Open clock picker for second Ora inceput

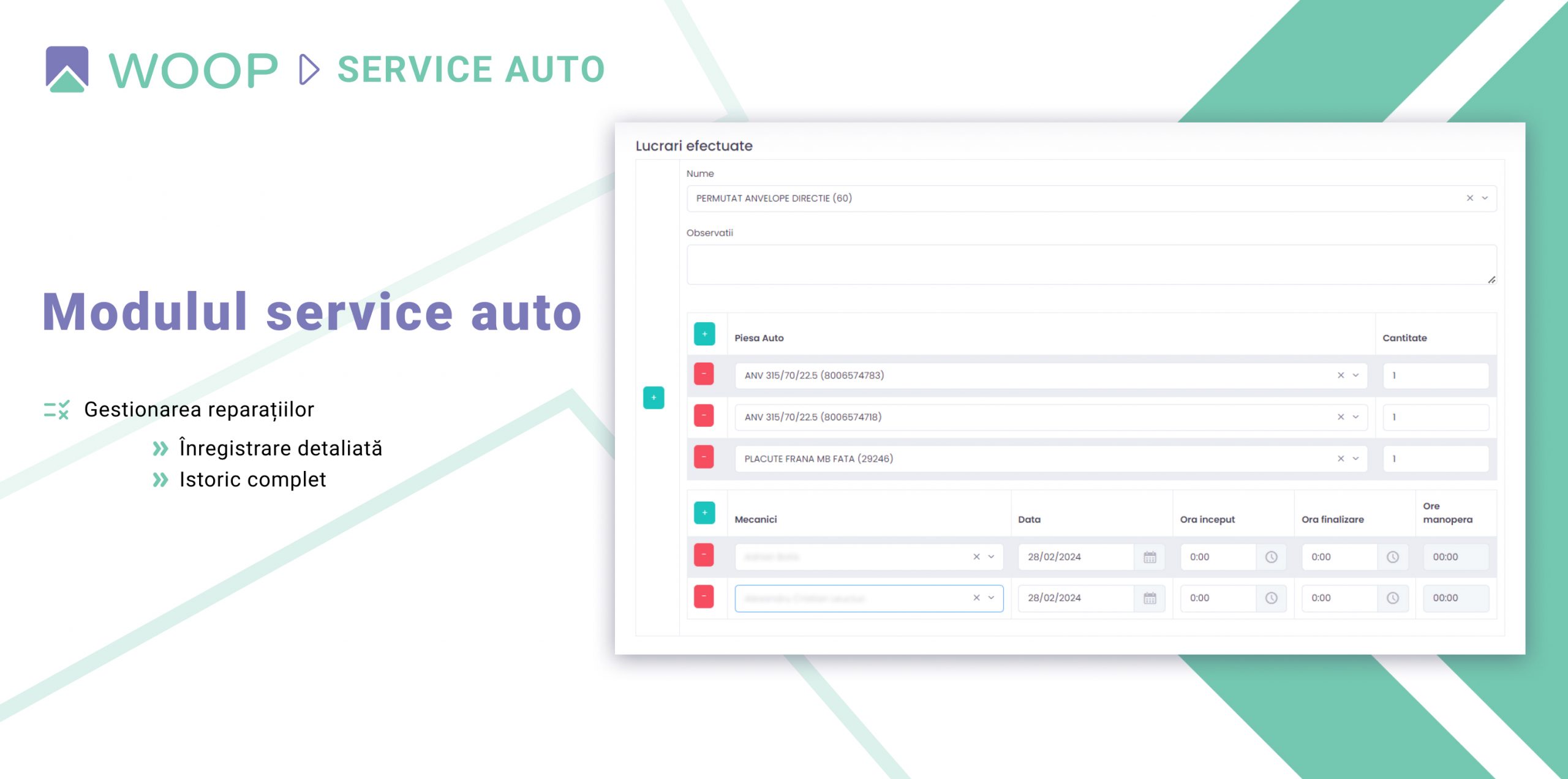pyautogui.click(x=1272, y=598)
